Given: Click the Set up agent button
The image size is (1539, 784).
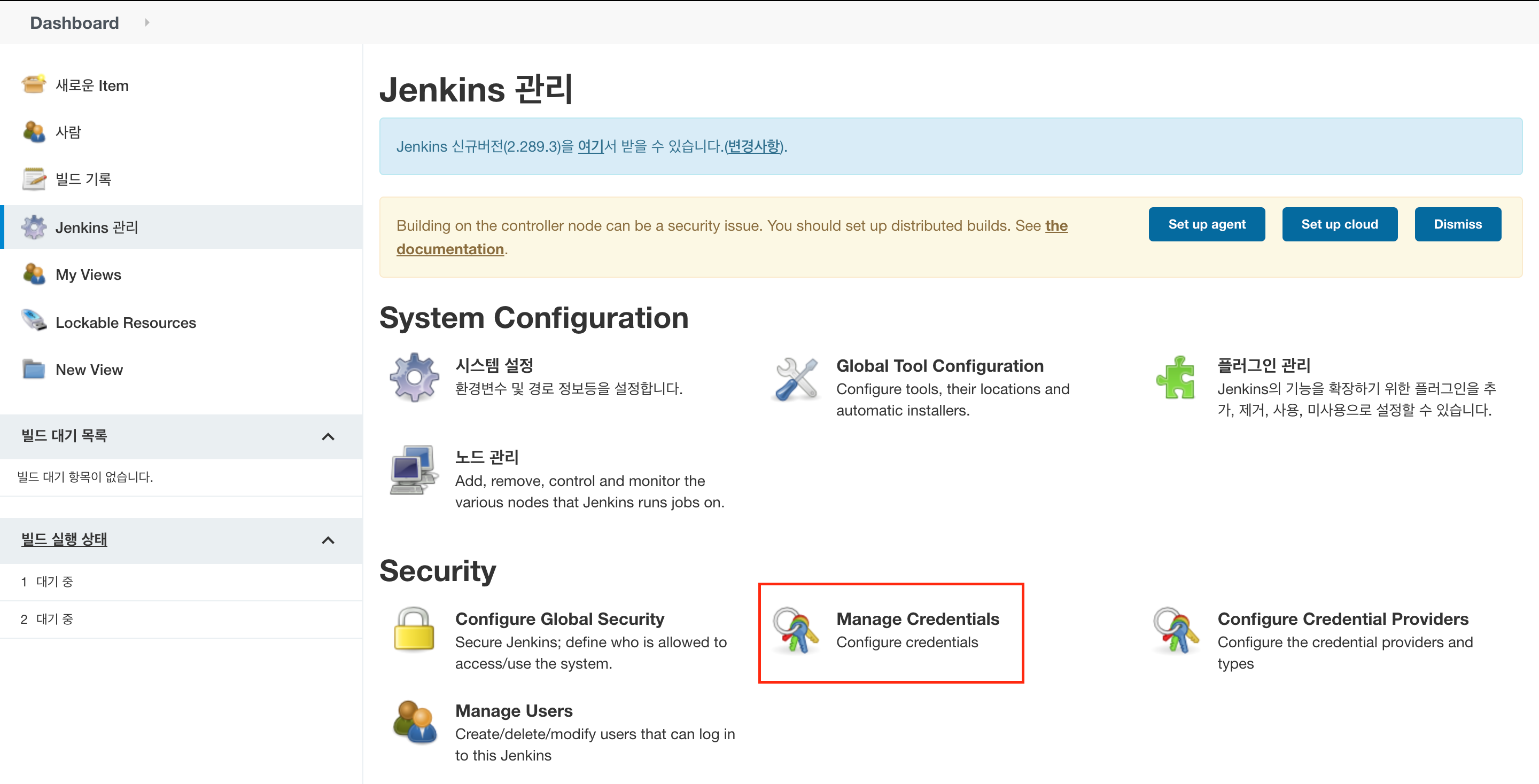Looking at the screenshot, I should pos(1206,224).
